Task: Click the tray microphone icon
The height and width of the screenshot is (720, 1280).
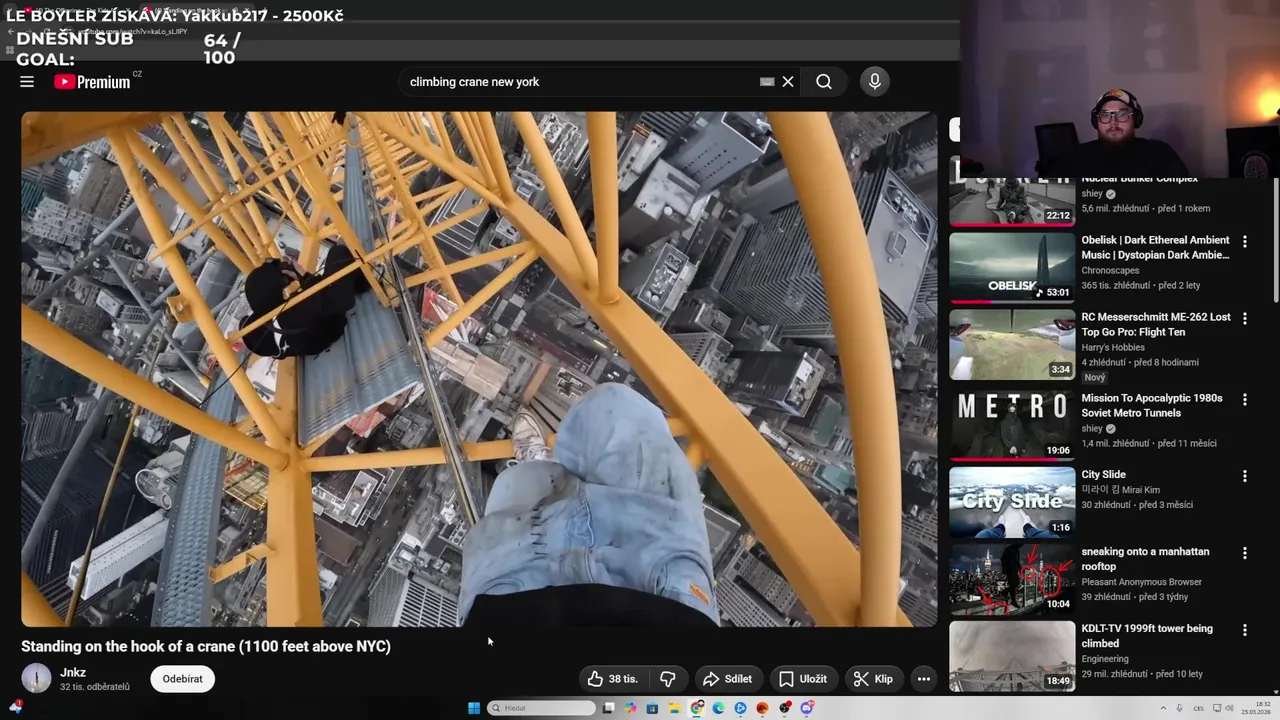Action: [1180, 708]
